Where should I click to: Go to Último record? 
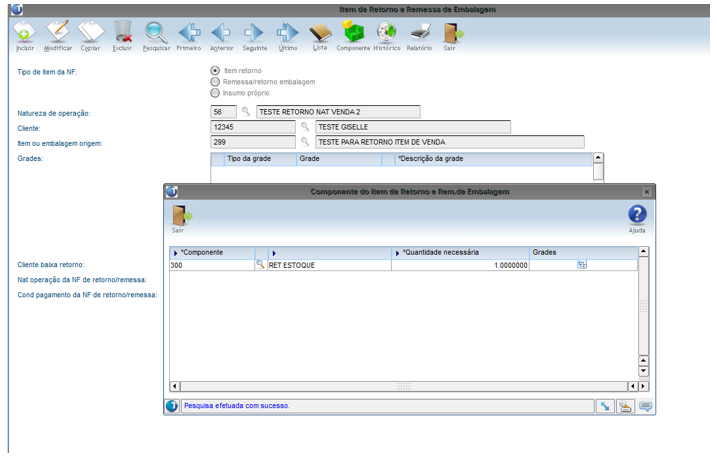coord(288,32)
